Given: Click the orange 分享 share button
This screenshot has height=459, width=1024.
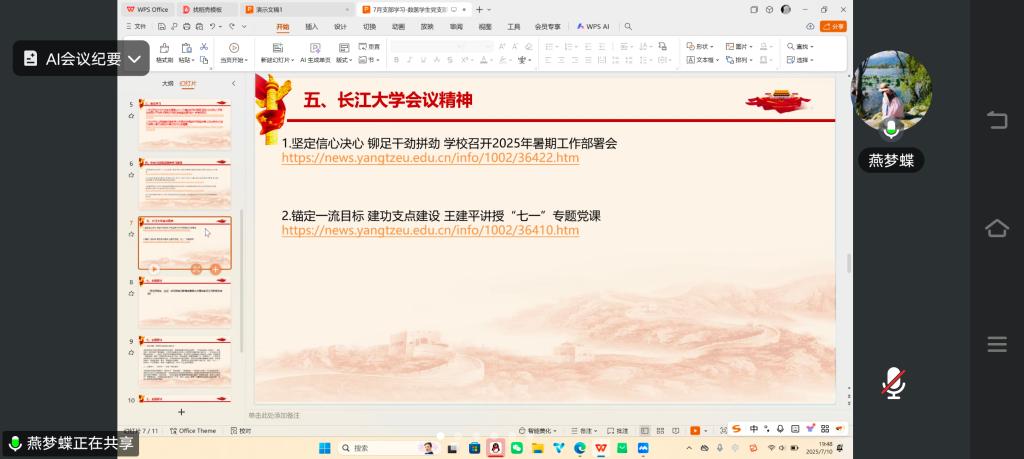Looking at the screenshot, I should [832, 27].
